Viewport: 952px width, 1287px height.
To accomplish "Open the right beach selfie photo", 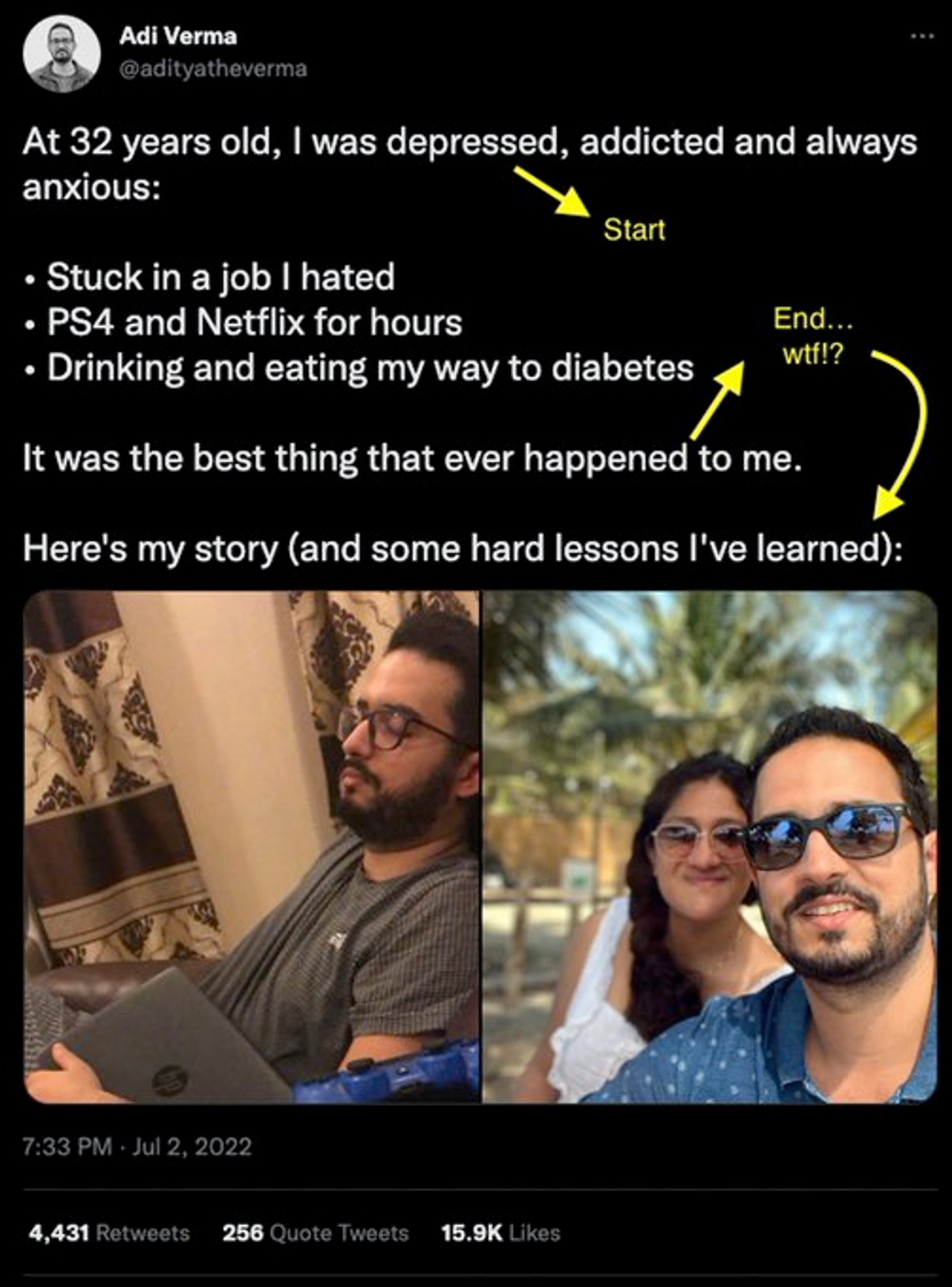I will tap(710, 847).
